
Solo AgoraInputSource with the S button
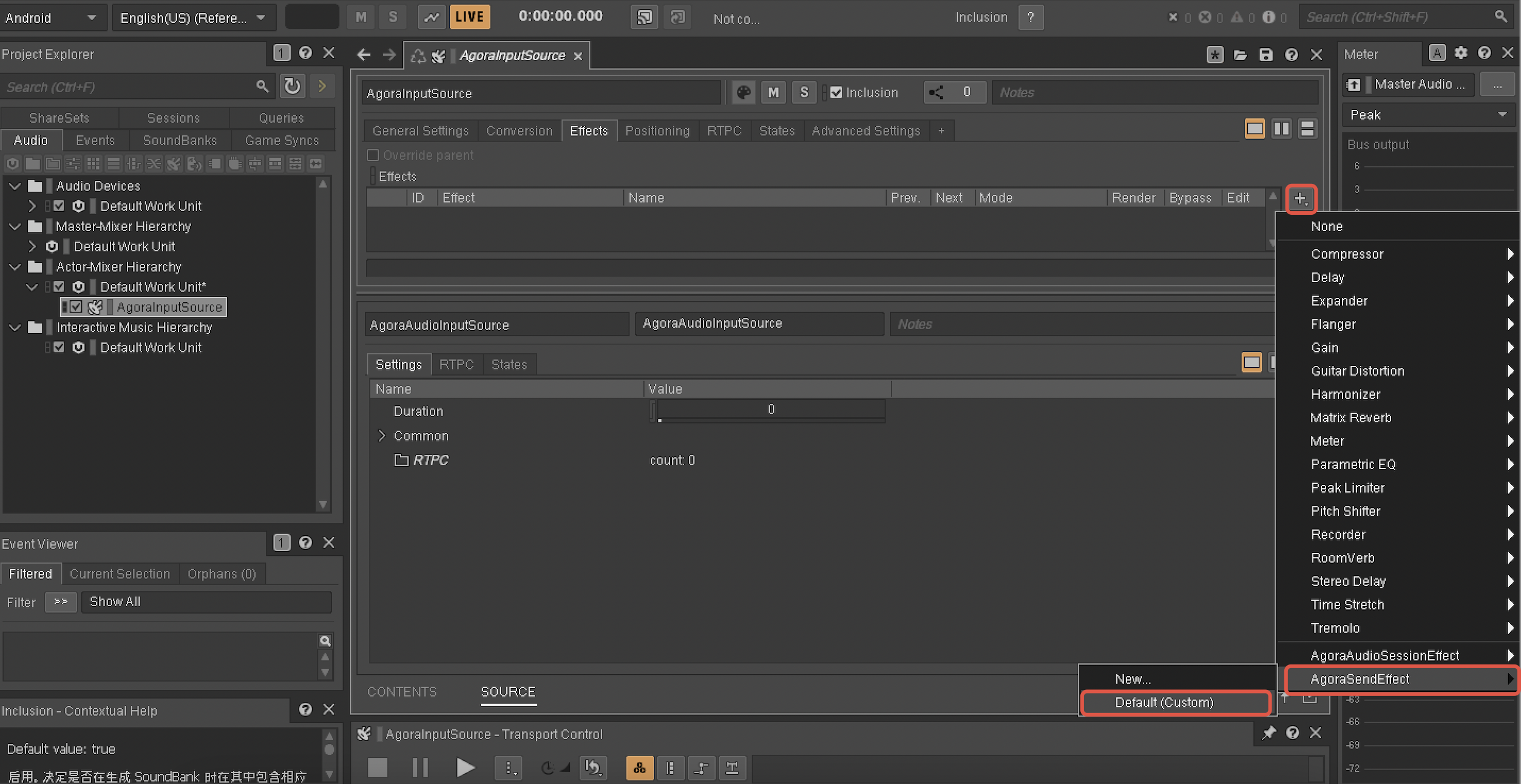(804, 93)
